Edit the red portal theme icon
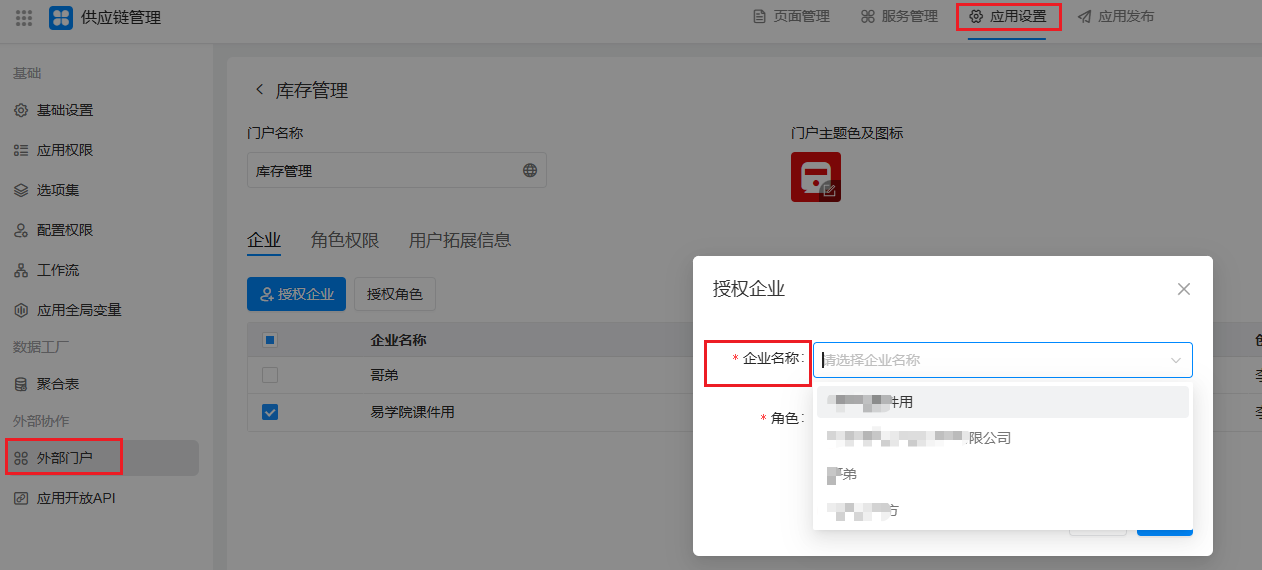1262x570 pixels. click(x=816, y=177)
